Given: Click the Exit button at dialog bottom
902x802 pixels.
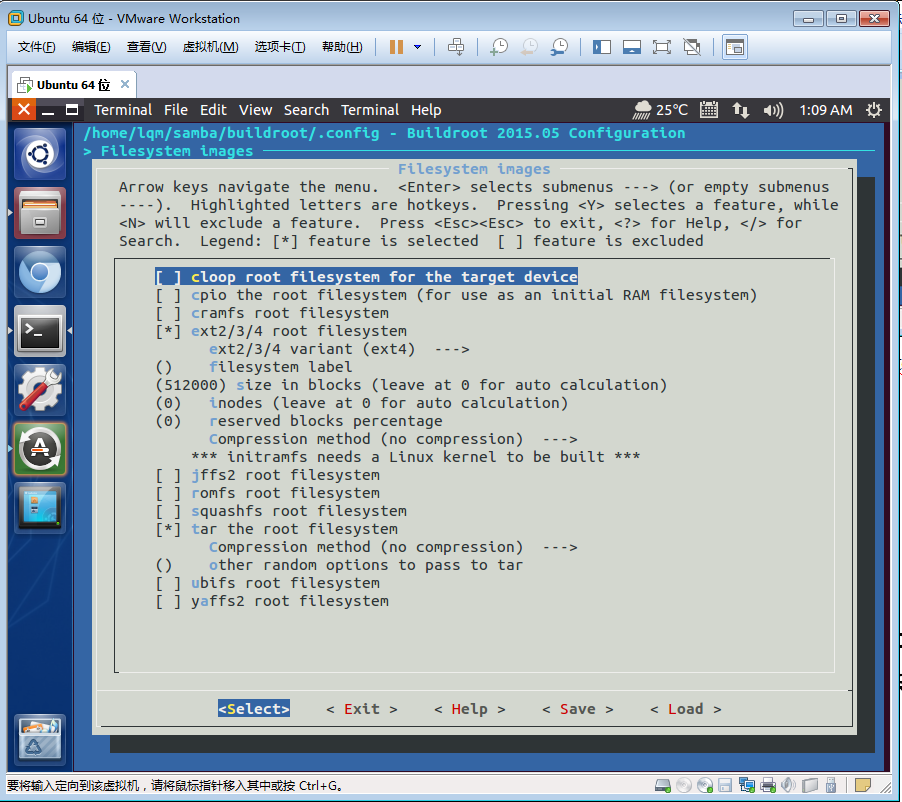Looking at the screenshot, I should coord(361,709).
